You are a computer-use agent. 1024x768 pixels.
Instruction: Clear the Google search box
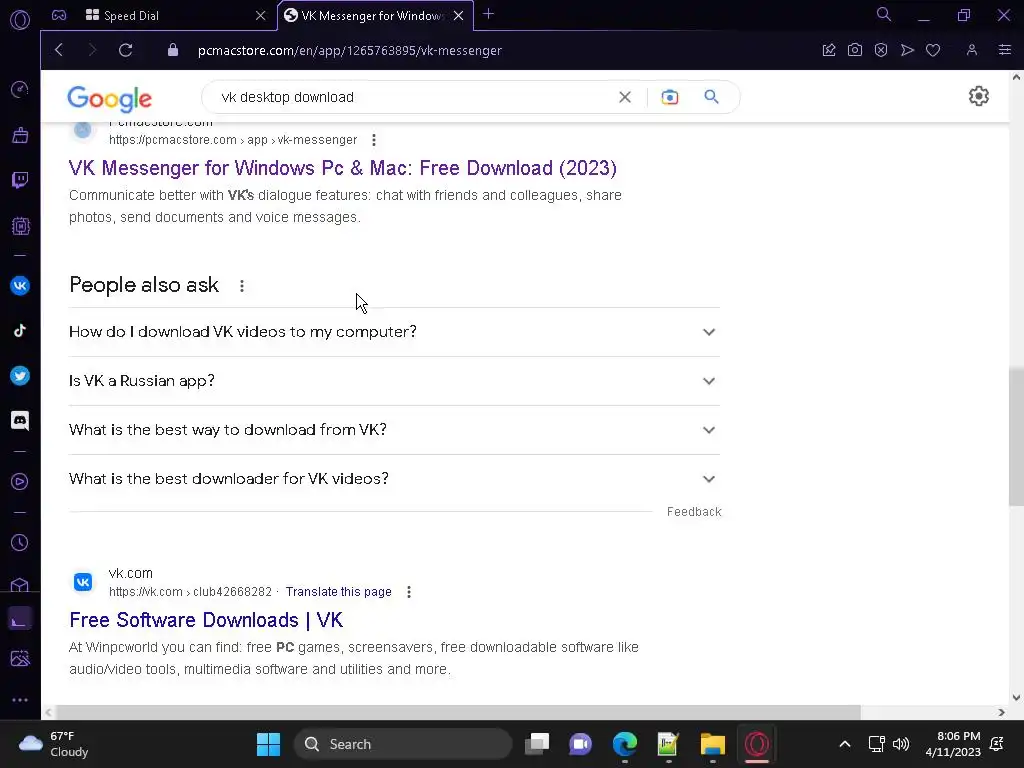625,97
